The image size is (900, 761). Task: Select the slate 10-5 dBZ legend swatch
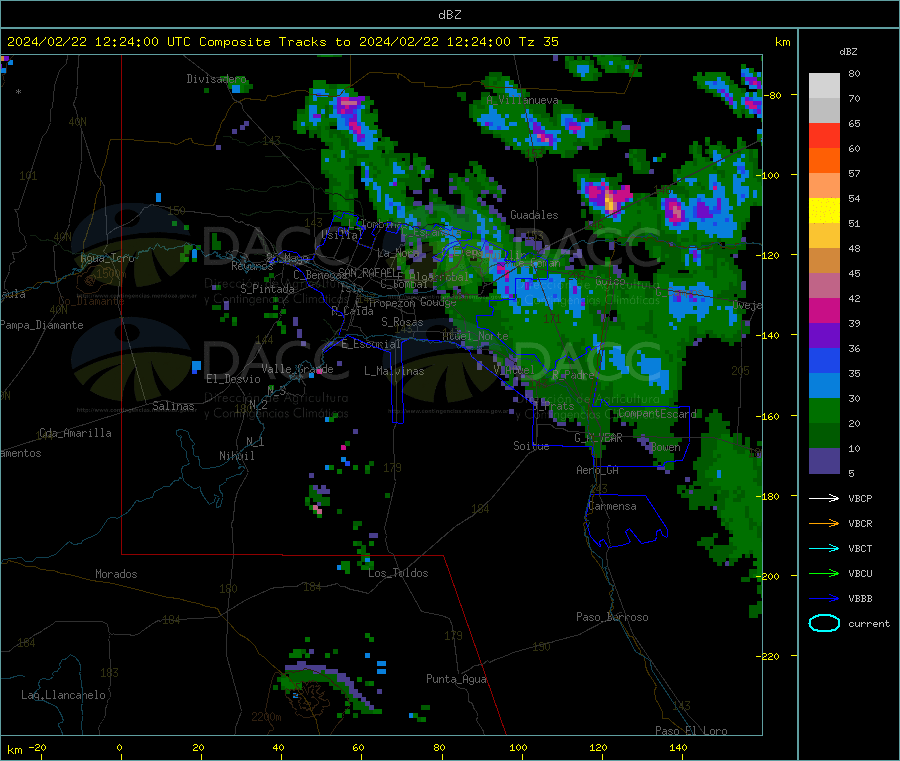824,461
